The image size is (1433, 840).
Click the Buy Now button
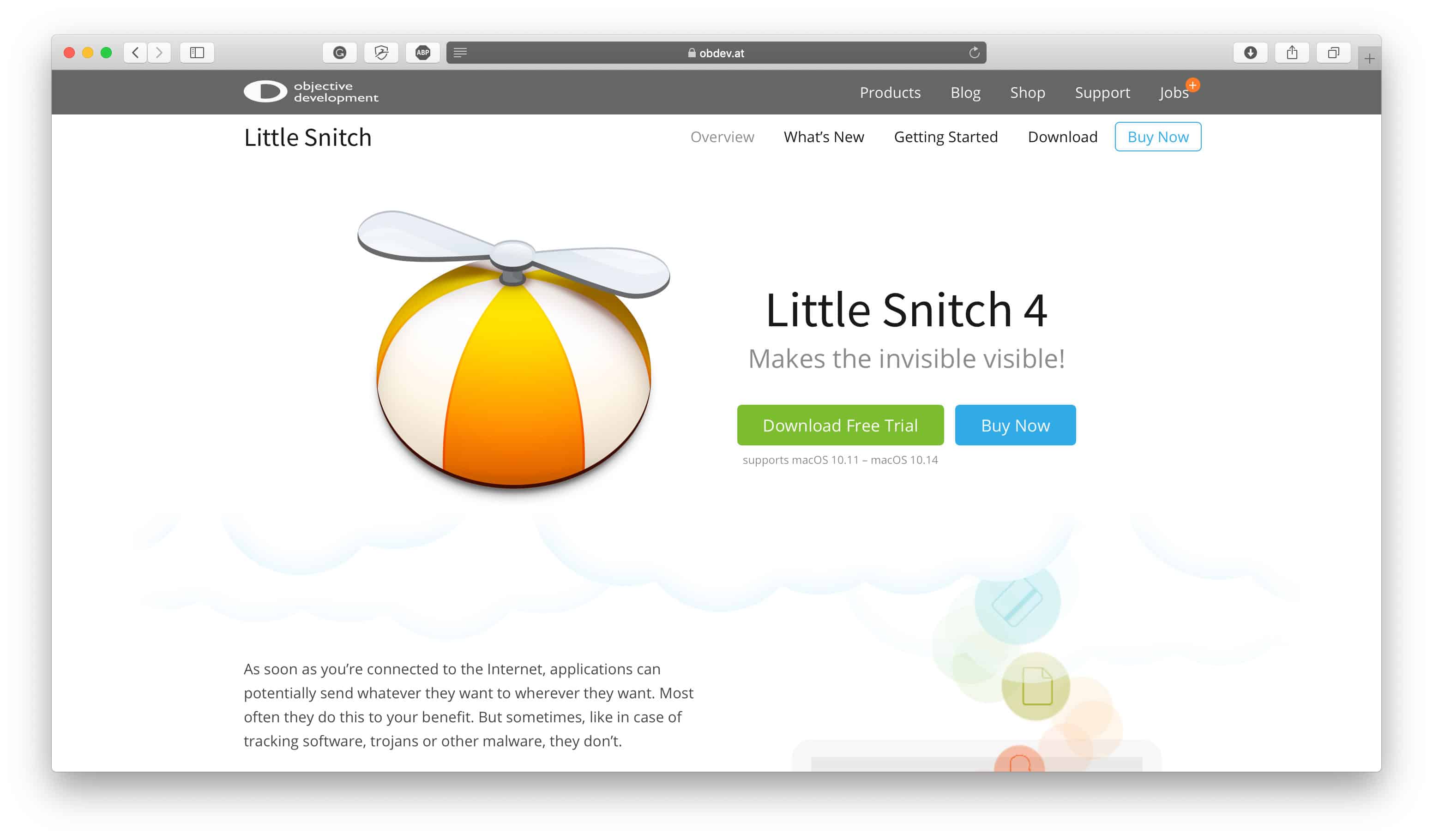pos(1015,424)
